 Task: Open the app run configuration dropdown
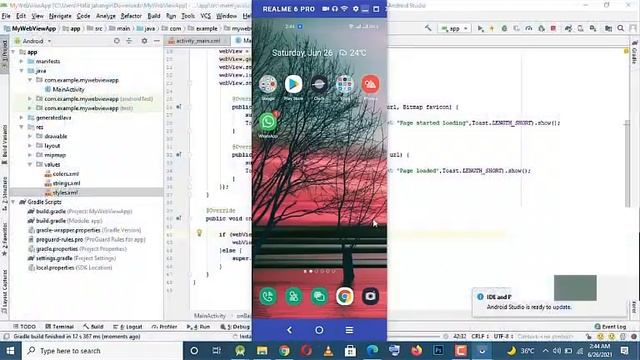coord(454,29)
